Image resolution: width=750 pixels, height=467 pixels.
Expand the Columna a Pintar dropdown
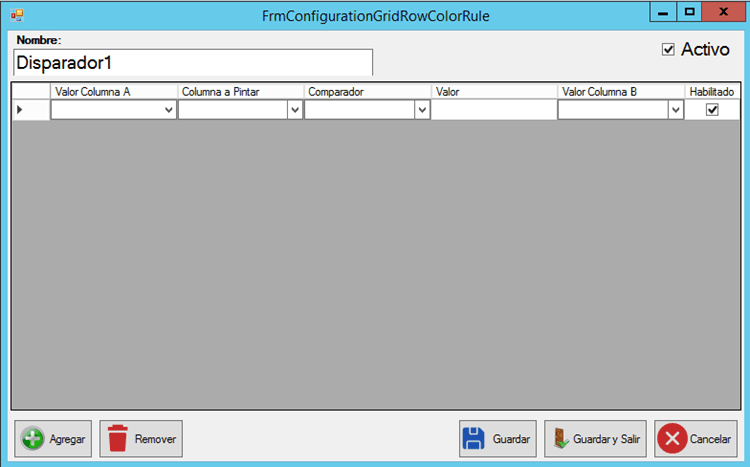(x=295, y=111)
